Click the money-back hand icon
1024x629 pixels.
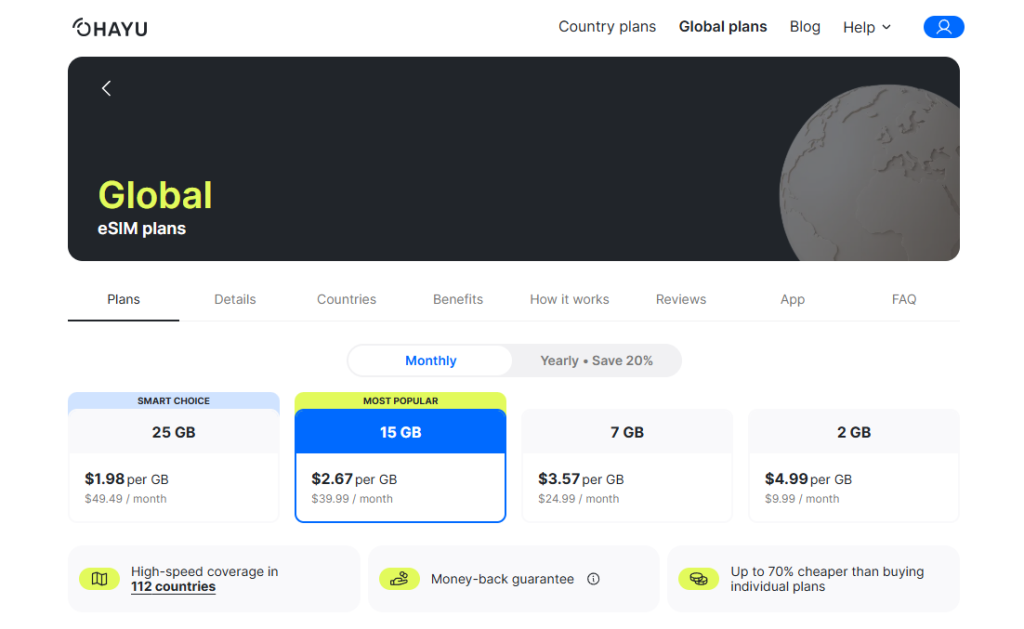click(x=399, y=579)
